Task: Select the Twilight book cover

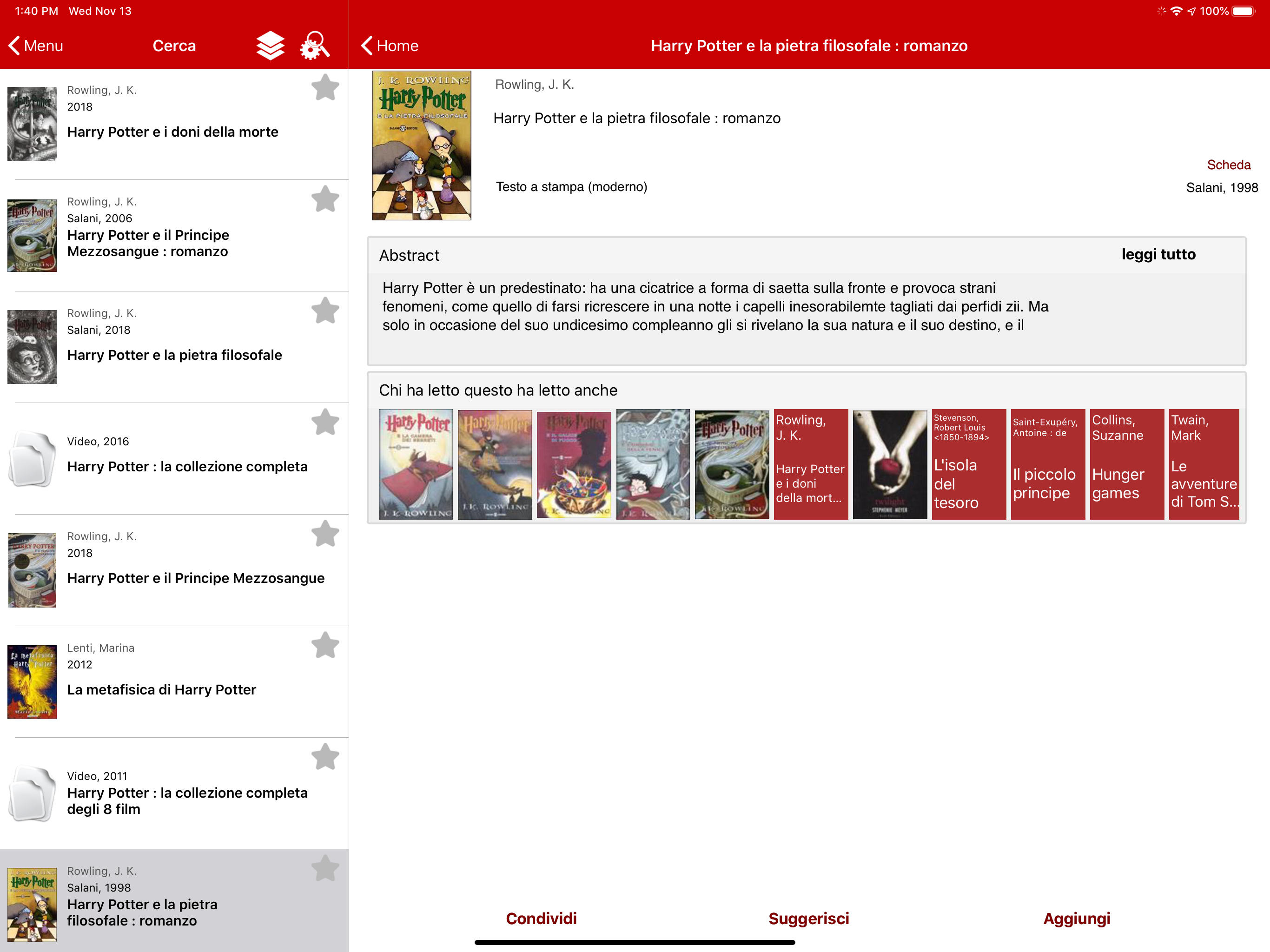Action: point(889,464)
